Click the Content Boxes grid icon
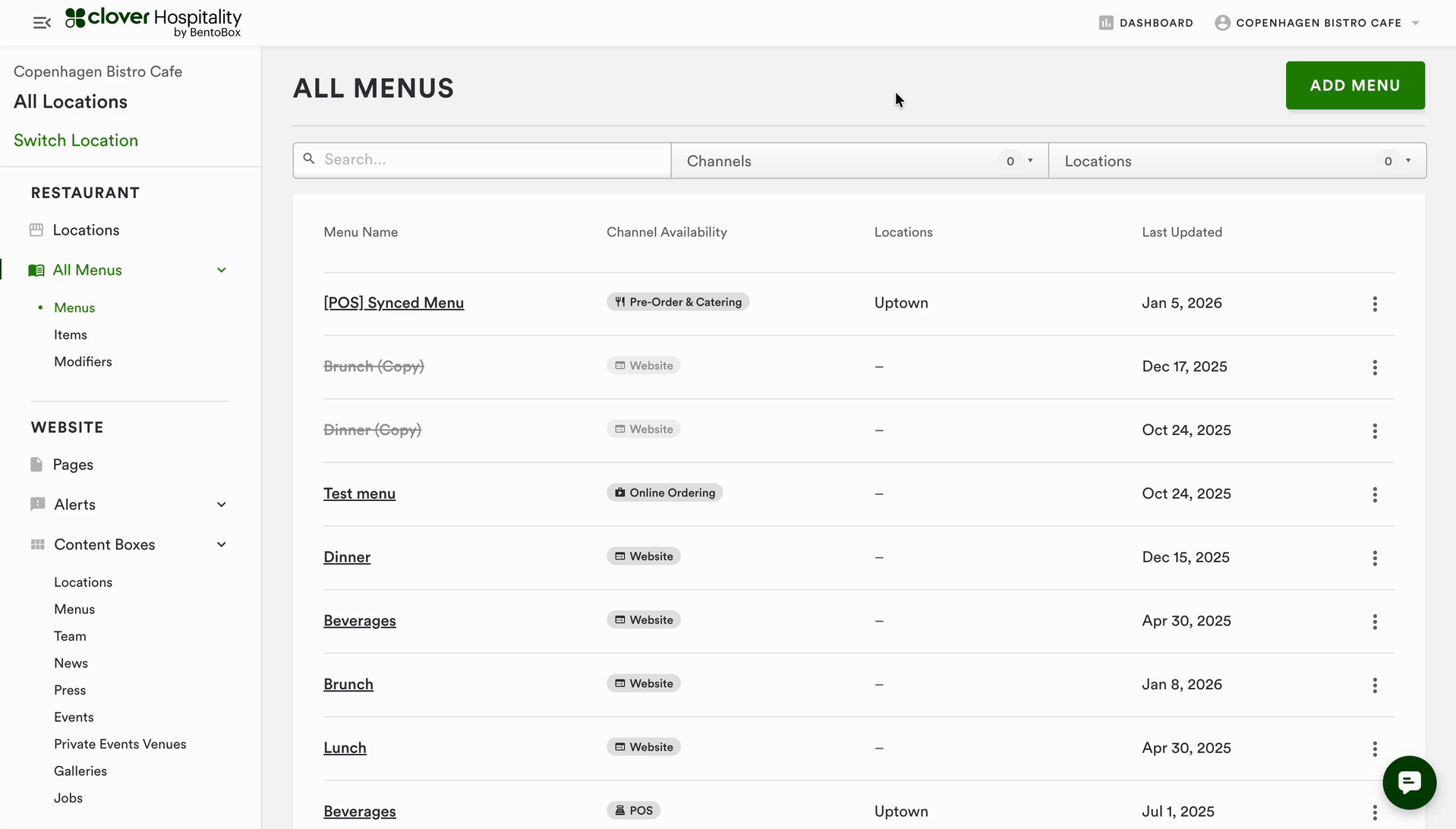1456x829 pixels. (x=37, y=544)
